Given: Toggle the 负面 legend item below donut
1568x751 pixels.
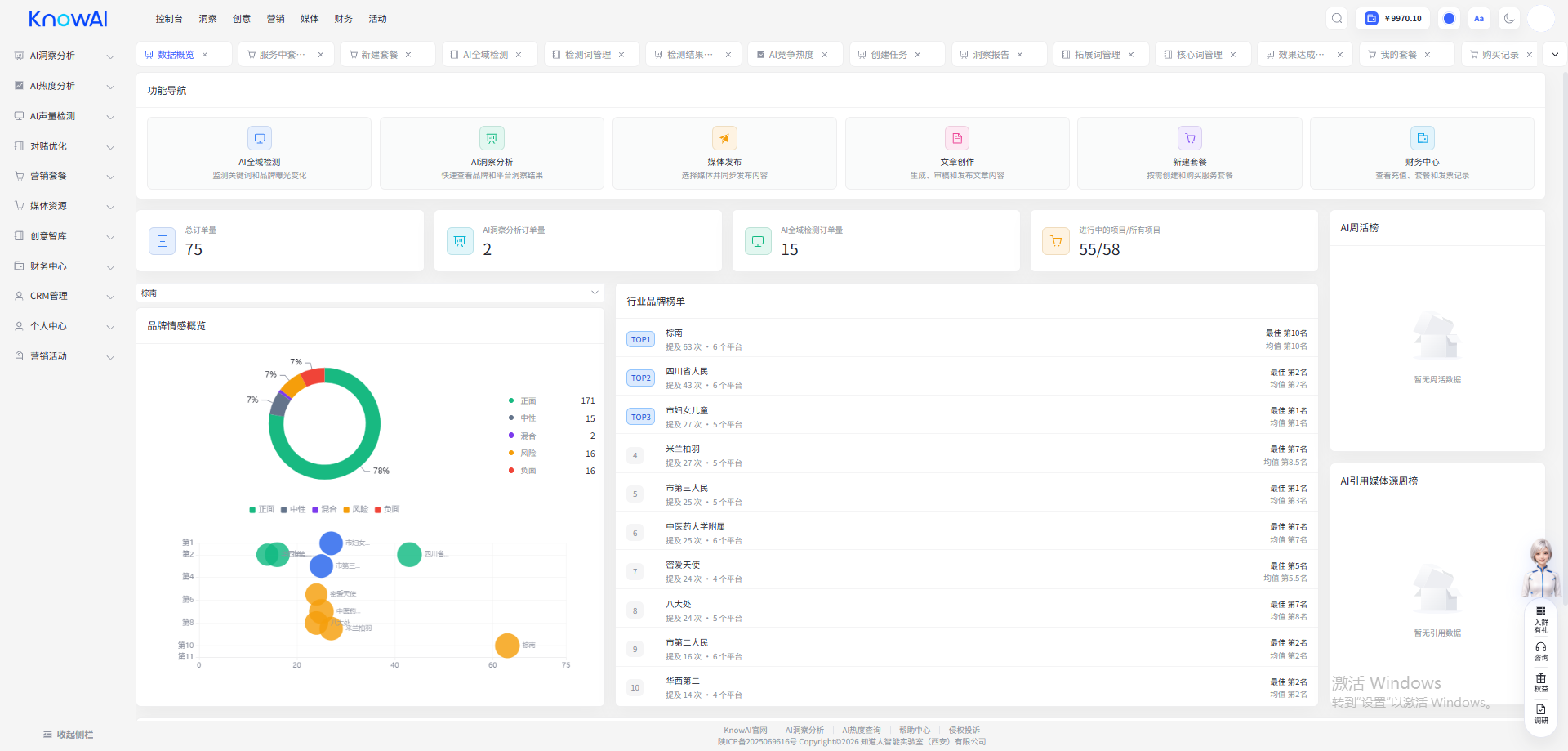Looking at the screenshot, I should click(387, 509).
